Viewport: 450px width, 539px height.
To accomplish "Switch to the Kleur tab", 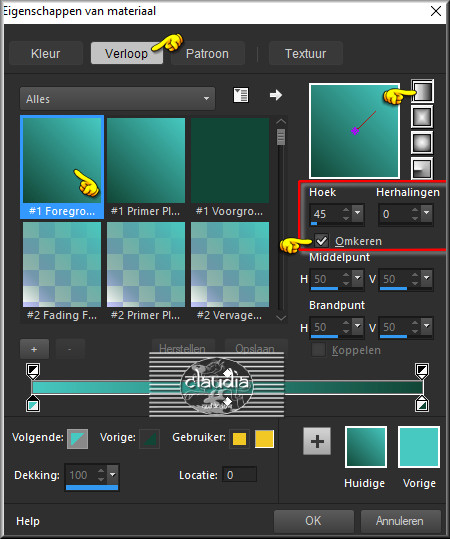I will pyautogui.click(x=45, y=54).
